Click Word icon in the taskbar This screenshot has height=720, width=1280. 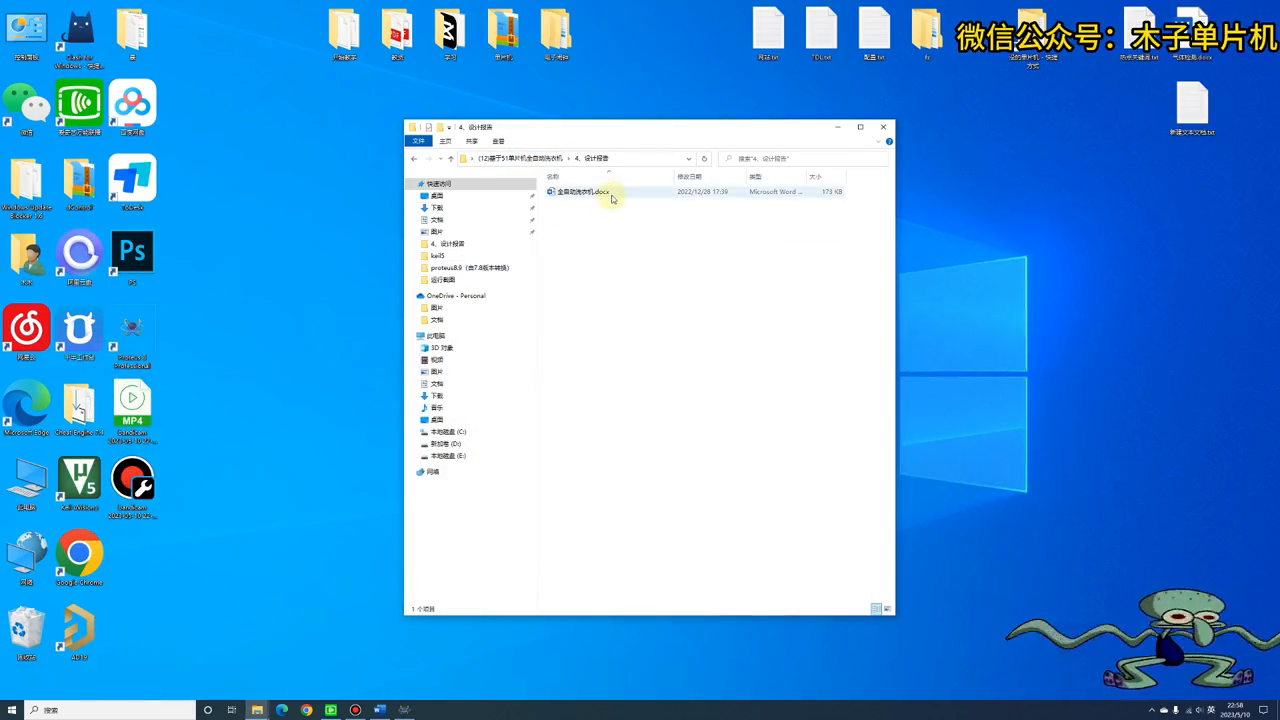380,710
